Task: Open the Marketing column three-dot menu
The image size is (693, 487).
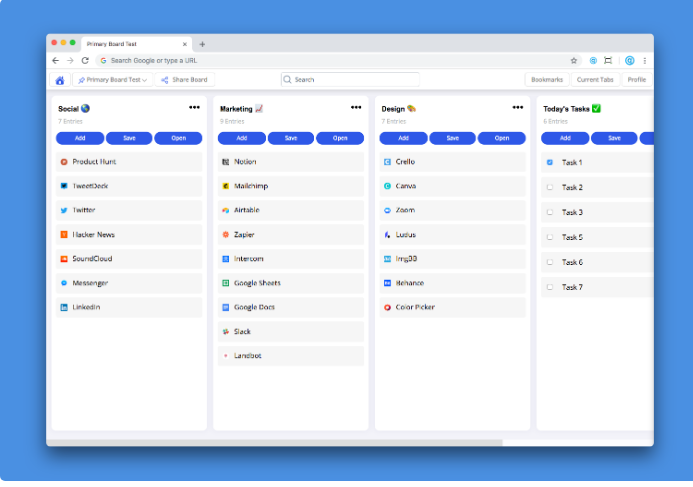Action: pyautogui.click(x=356, y=107)
